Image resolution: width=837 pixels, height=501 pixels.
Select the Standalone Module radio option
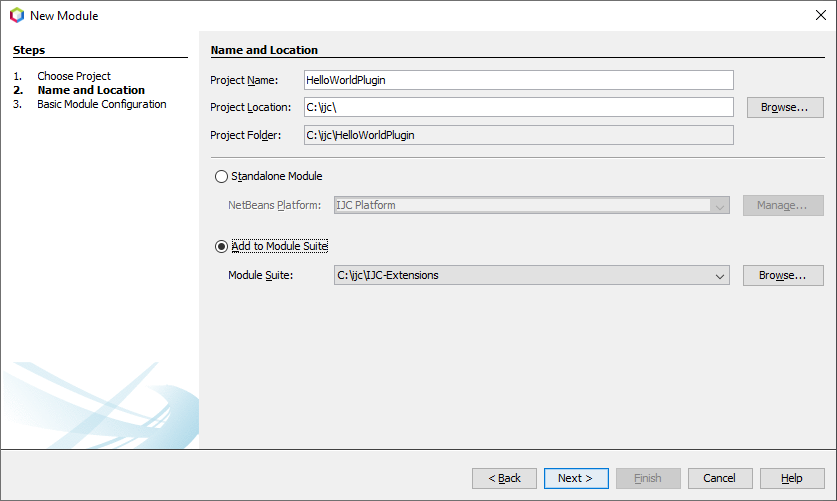pyautogui.click(x=222, y=176)
